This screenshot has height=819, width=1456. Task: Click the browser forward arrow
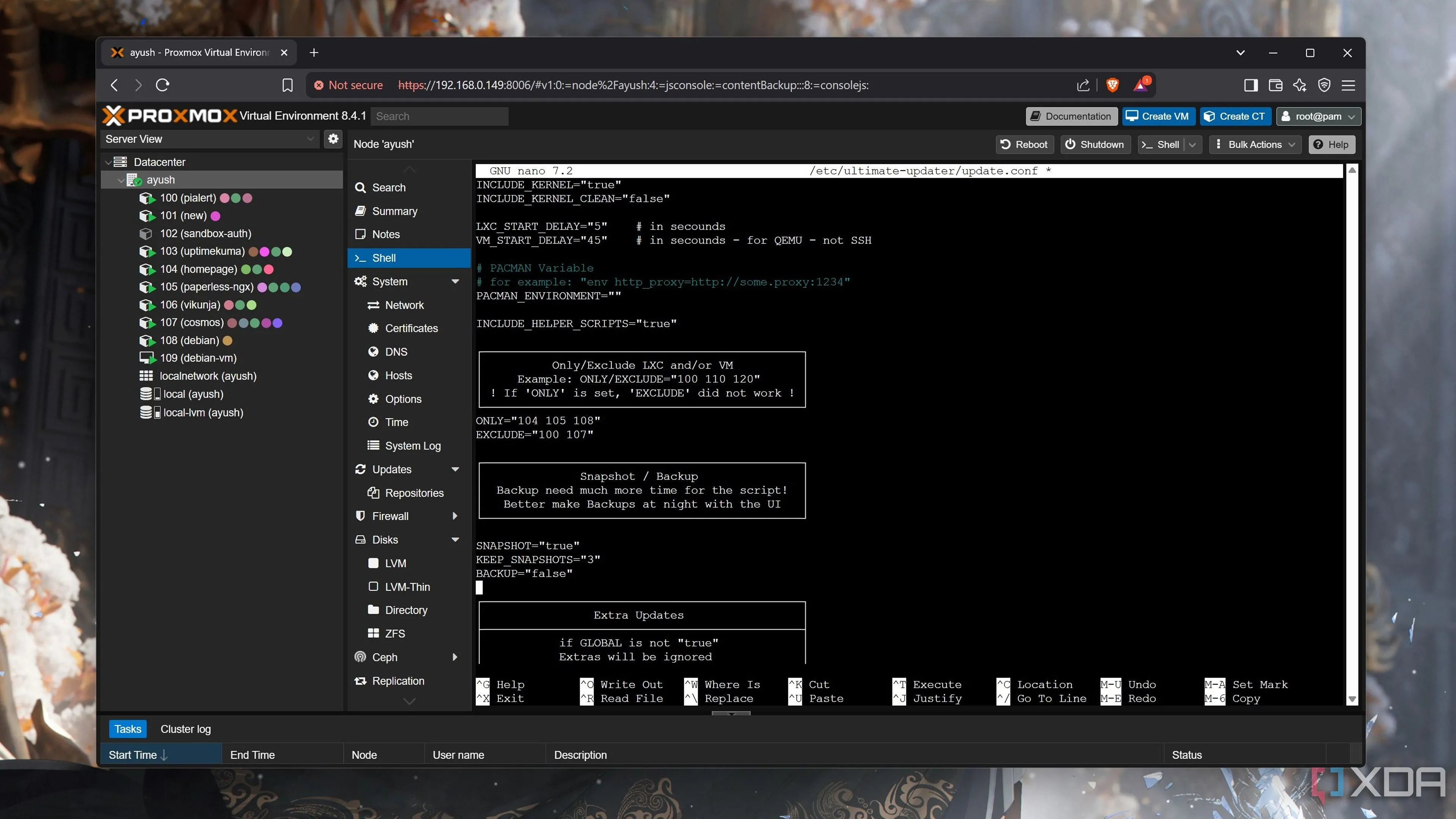point(138,85)
